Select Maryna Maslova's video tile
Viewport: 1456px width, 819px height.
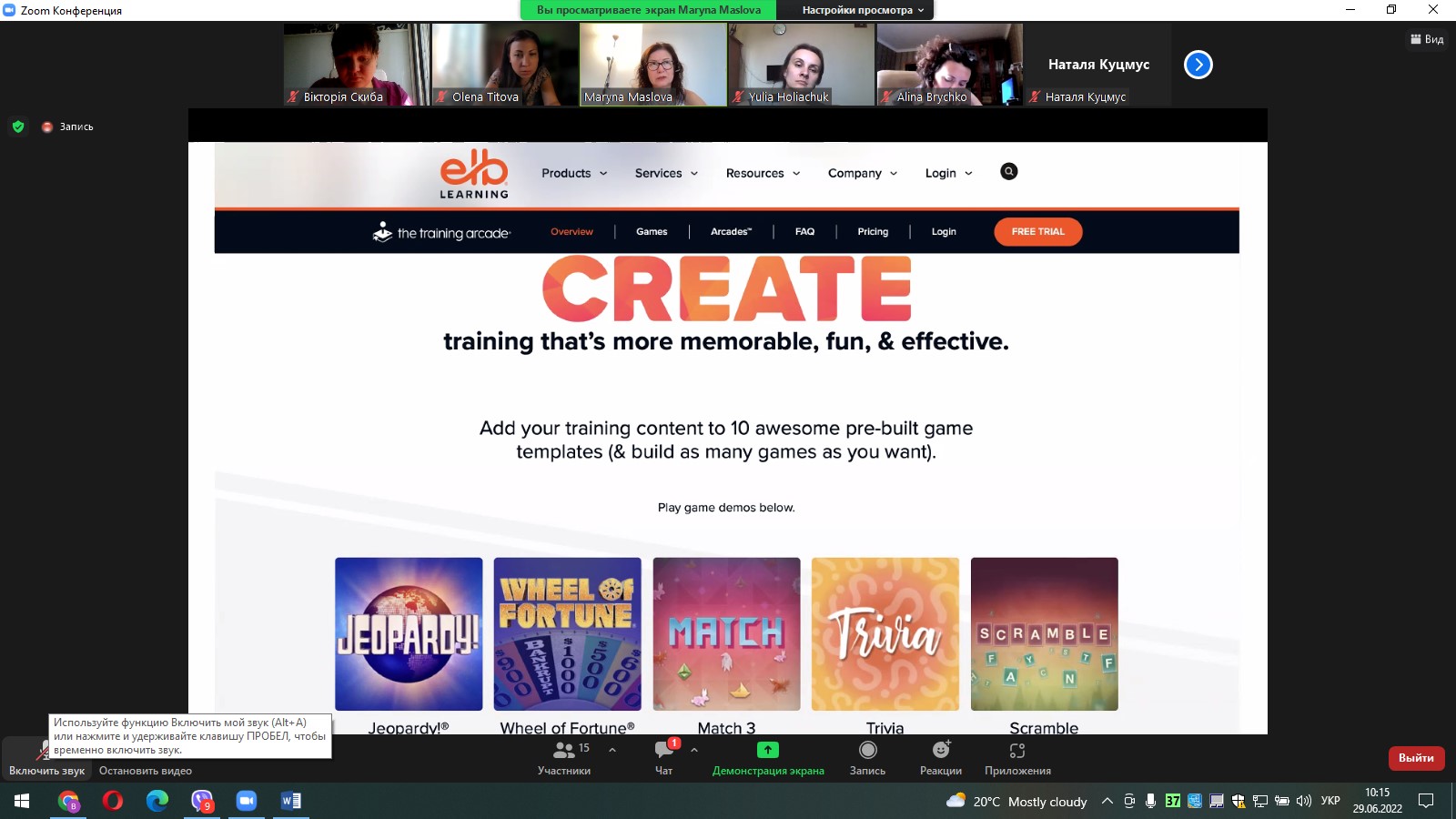point(653,65)
